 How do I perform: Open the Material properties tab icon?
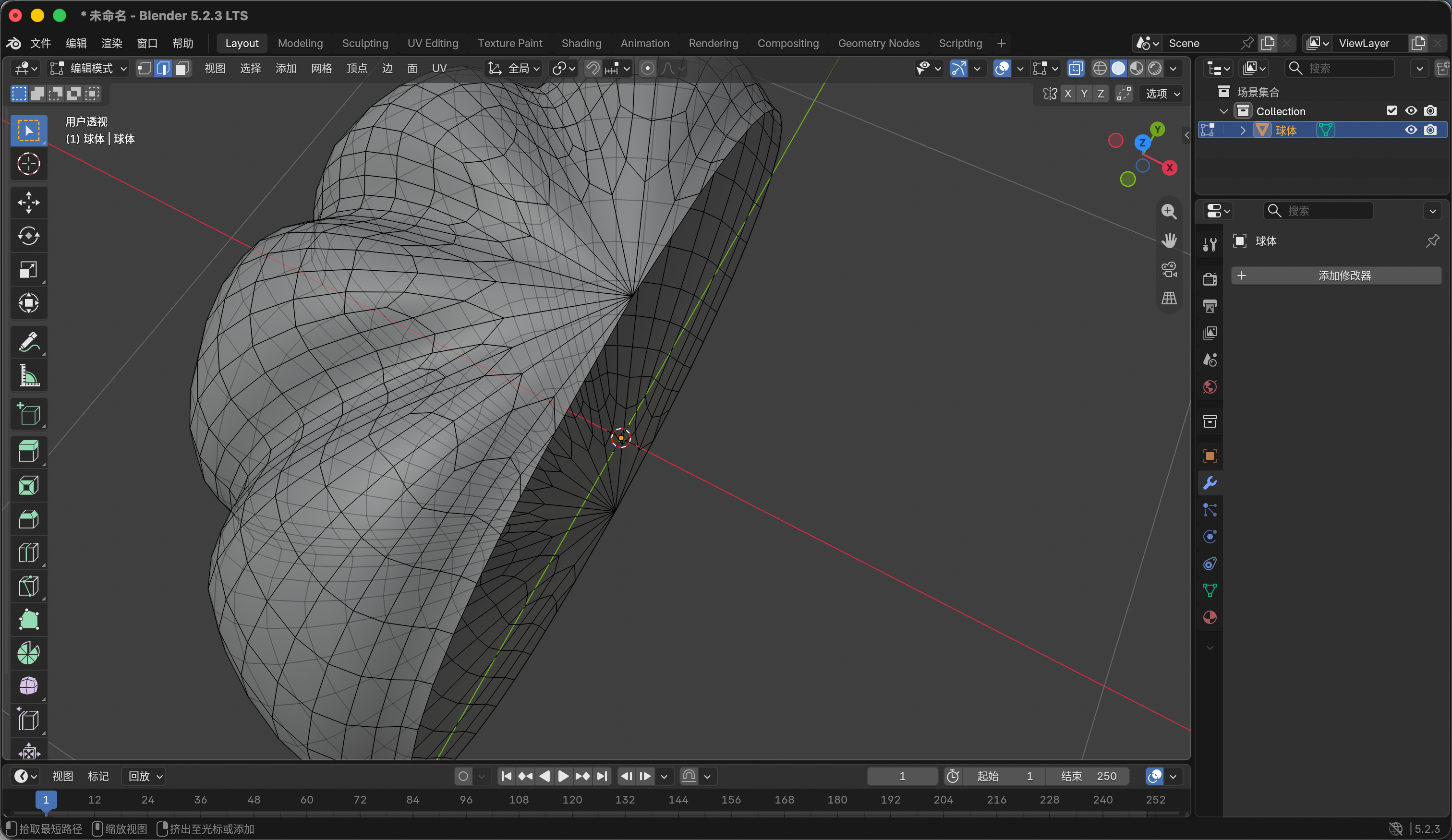pyautogui.click(x=1210, y=618)
